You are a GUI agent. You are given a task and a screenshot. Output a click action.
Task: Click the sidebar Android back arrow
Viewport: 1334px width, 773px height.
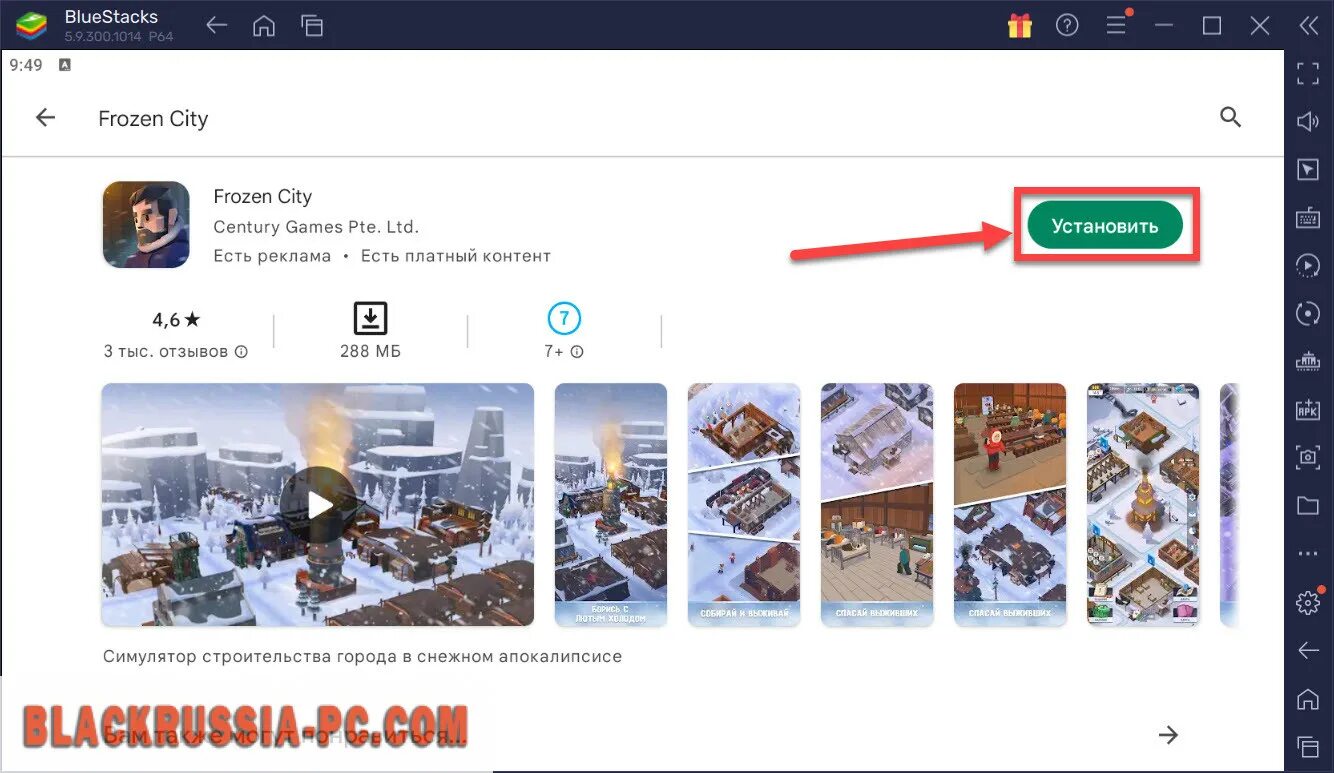point(1308,651)
